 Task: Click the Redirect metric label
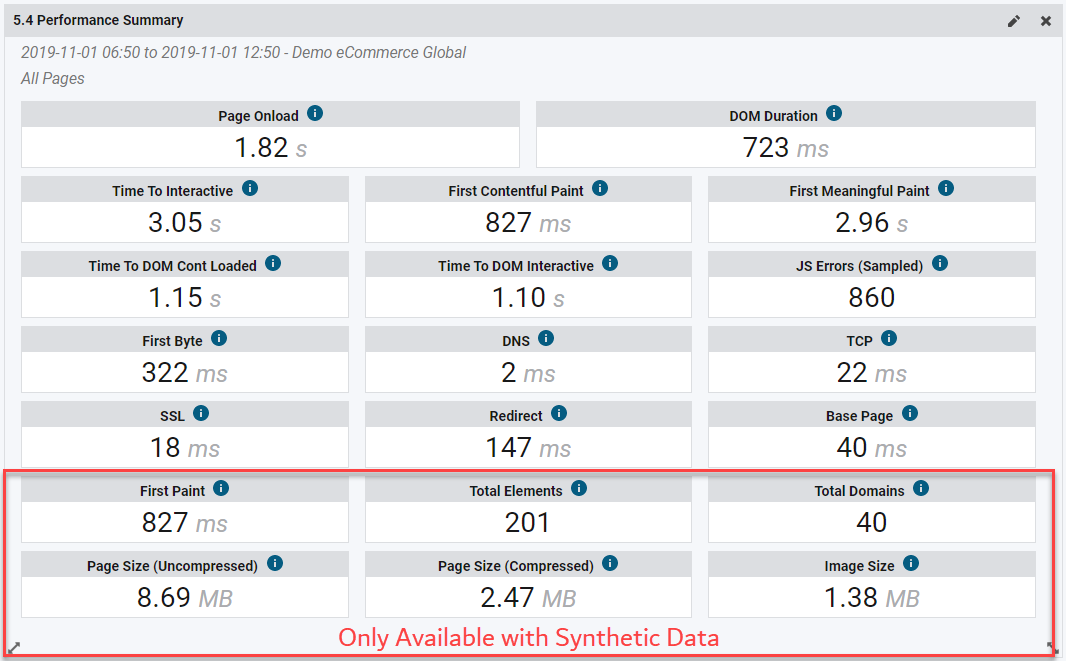tap(516, 416)
